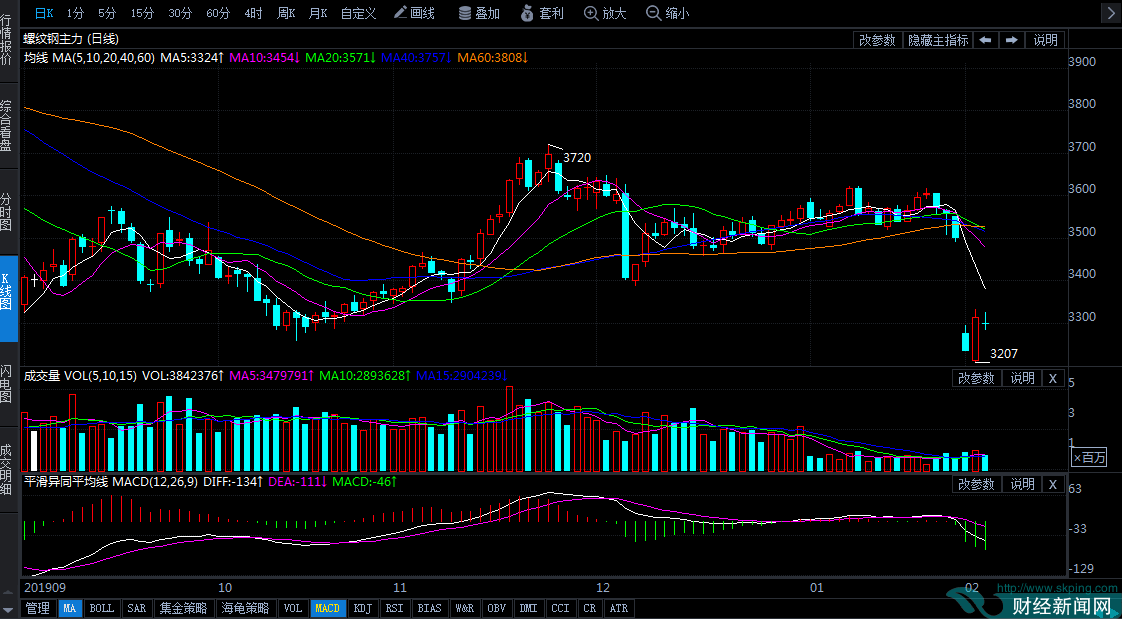Screen dimensions: 1122x619
Task: Click the left arrow next to 隐藏主指标
Action: (x=985, y=40)
